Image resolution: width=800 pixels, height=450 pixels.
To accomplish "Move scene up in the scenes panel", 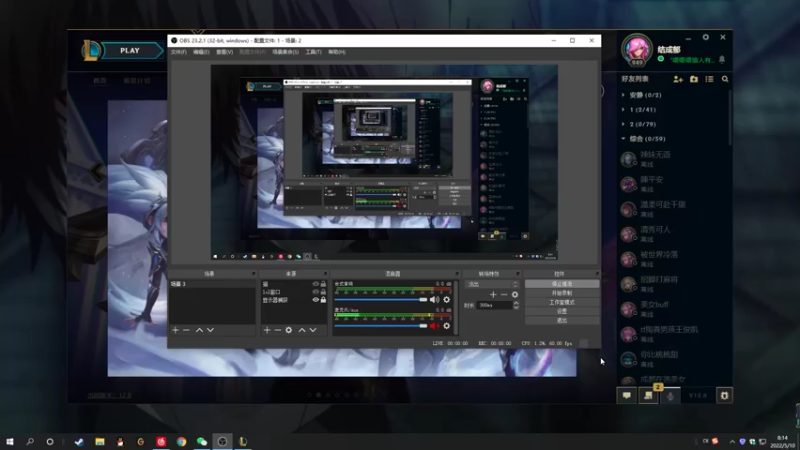I will (x=199, y=330).
